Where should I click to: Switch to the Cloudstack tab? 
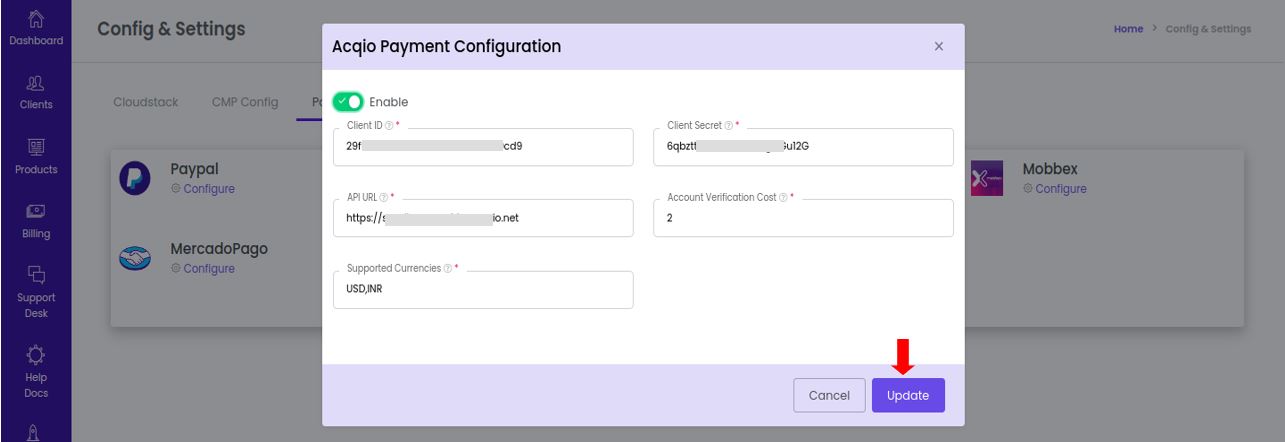(x=146, y=102)
